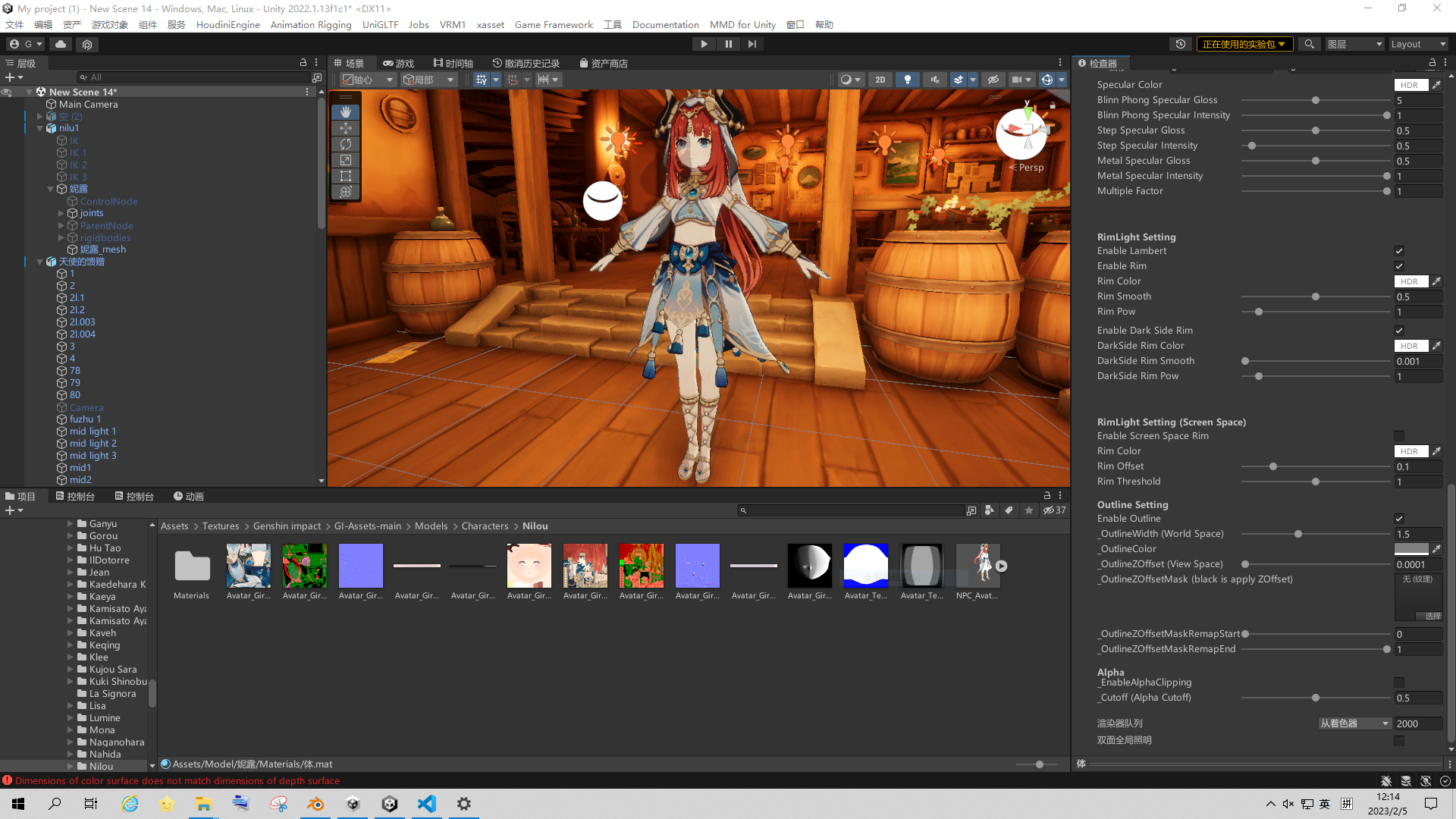This screenshot has width=1456, height=819.
Task: Open version control icon in toolbar
Action: tap(87, 44)
